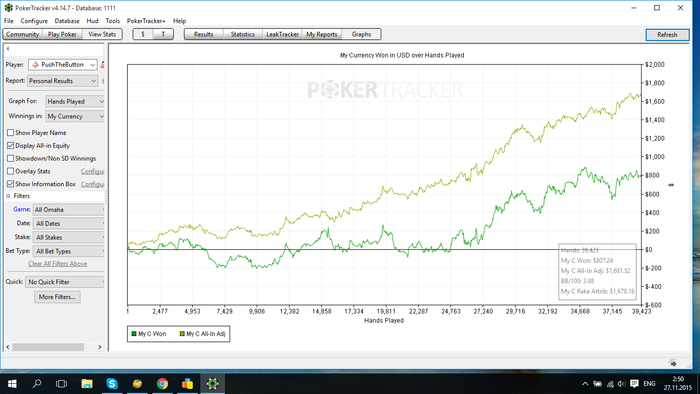Click the red player icon beside Player
700x394 pixels.
pyautogui.click(x=102, y=65)
